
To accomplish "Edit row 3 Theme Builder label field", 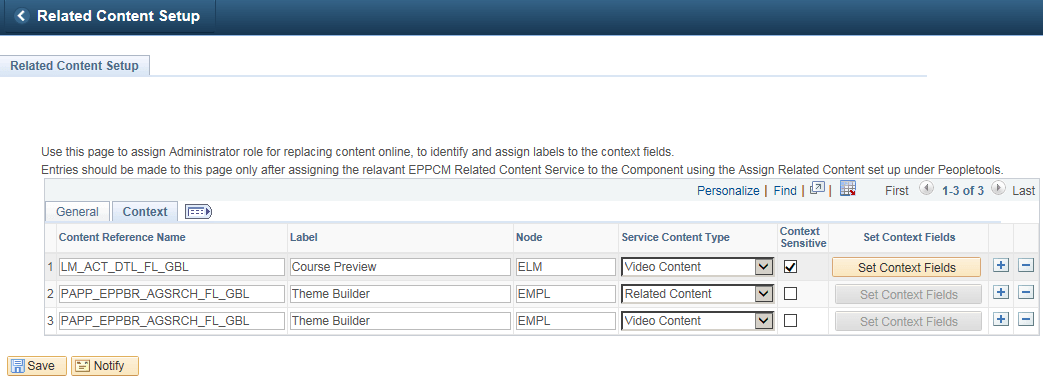I will (400, 321).
